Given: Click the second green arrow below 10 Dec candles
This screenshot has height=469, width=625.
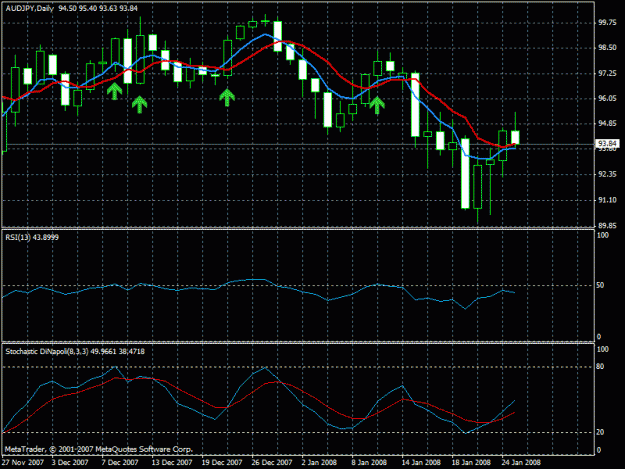Looking at the screenshot, I should click(140, 104).
